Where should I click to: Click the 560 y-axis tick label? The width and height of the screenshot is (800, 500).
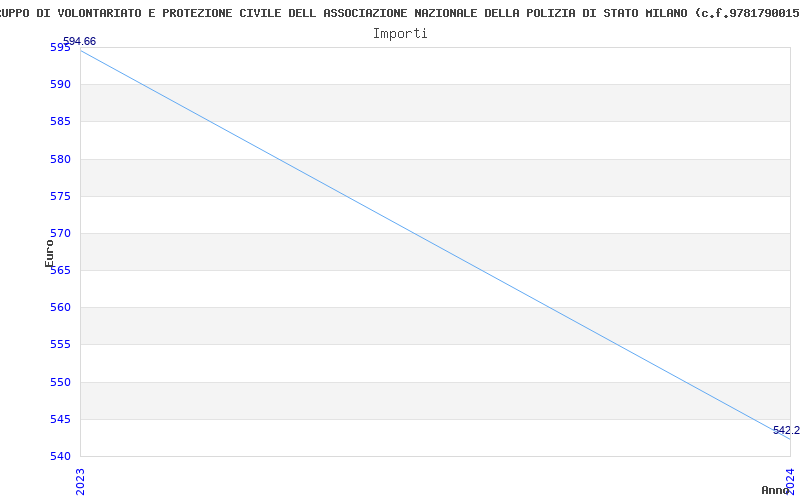pos(61,308)
